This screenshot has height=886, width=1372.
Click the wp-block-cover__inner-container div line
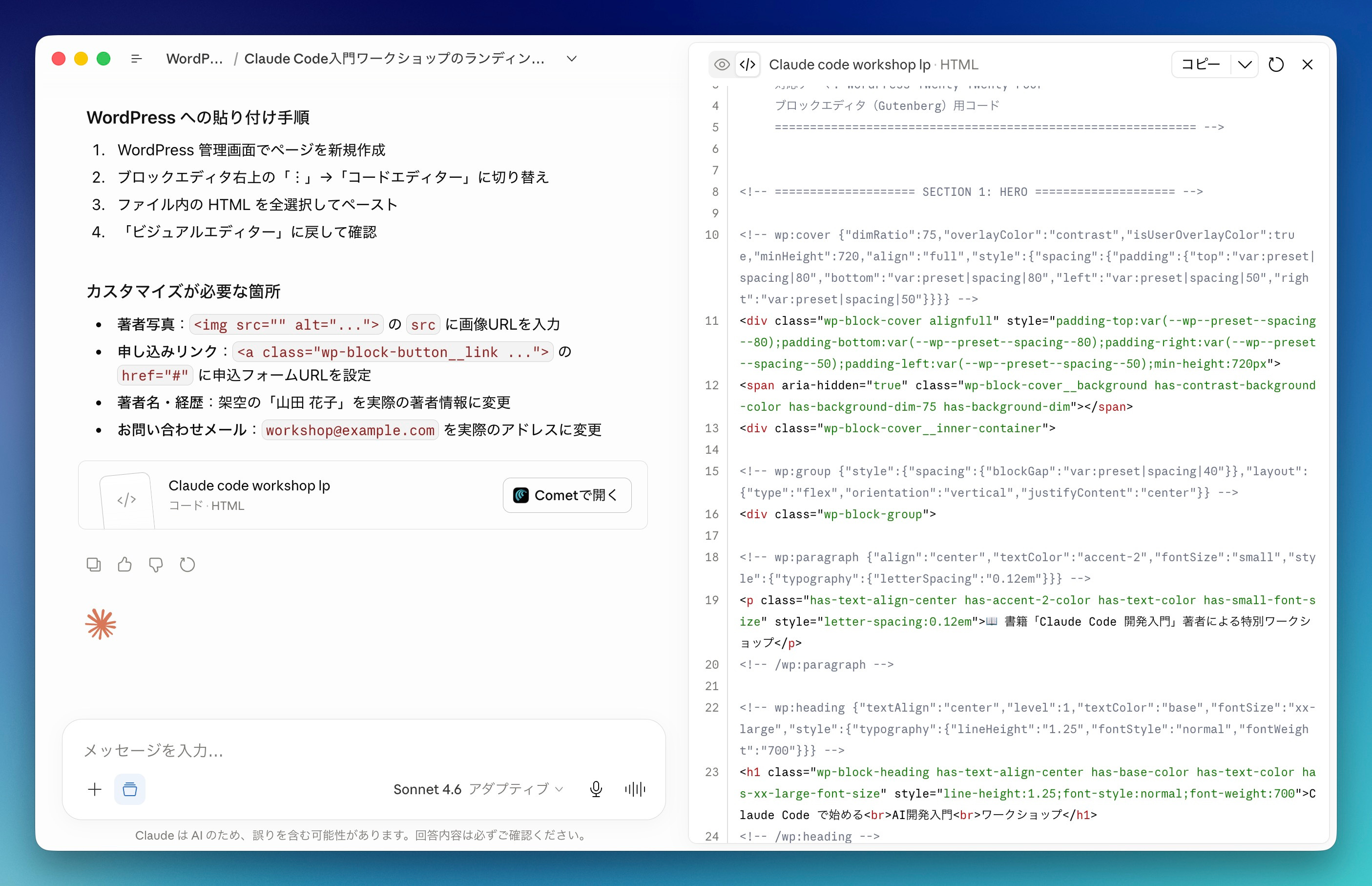click(897, 428)
